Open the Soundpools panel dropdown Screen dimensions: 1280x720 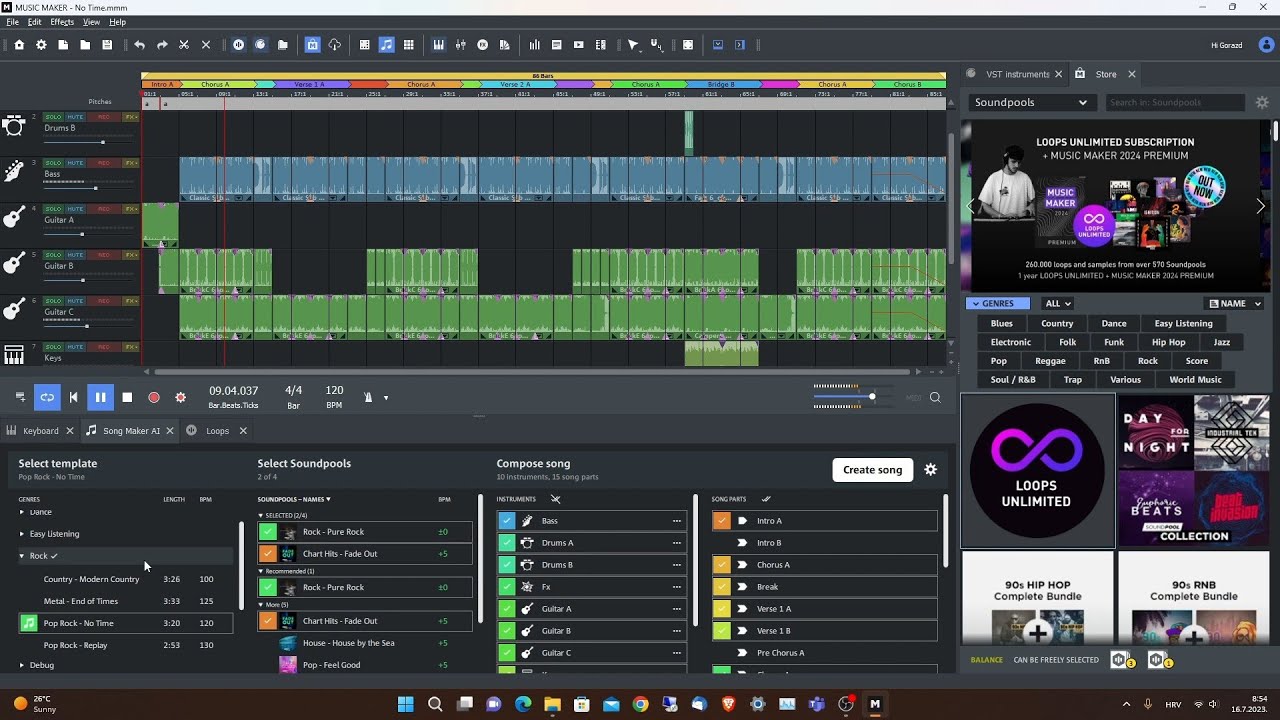(1030, 102)
